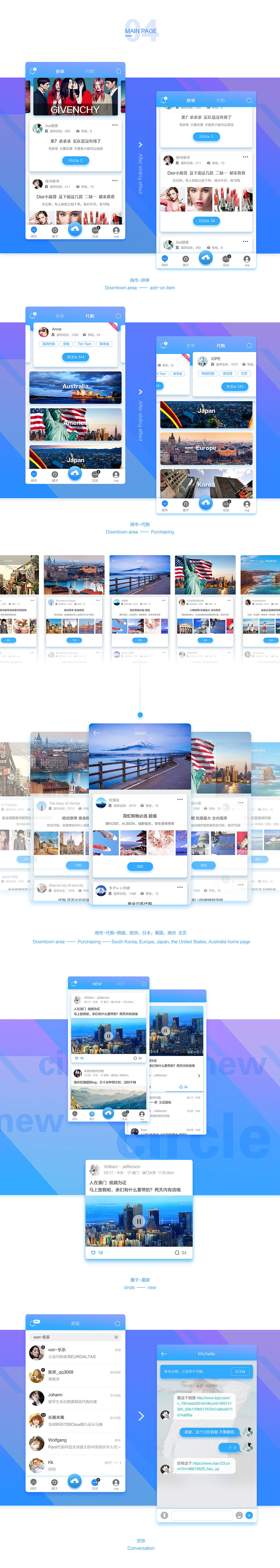Like the enlarged post showing 18 hearts
280x1568 pixels.
[x=97, y=1253]
